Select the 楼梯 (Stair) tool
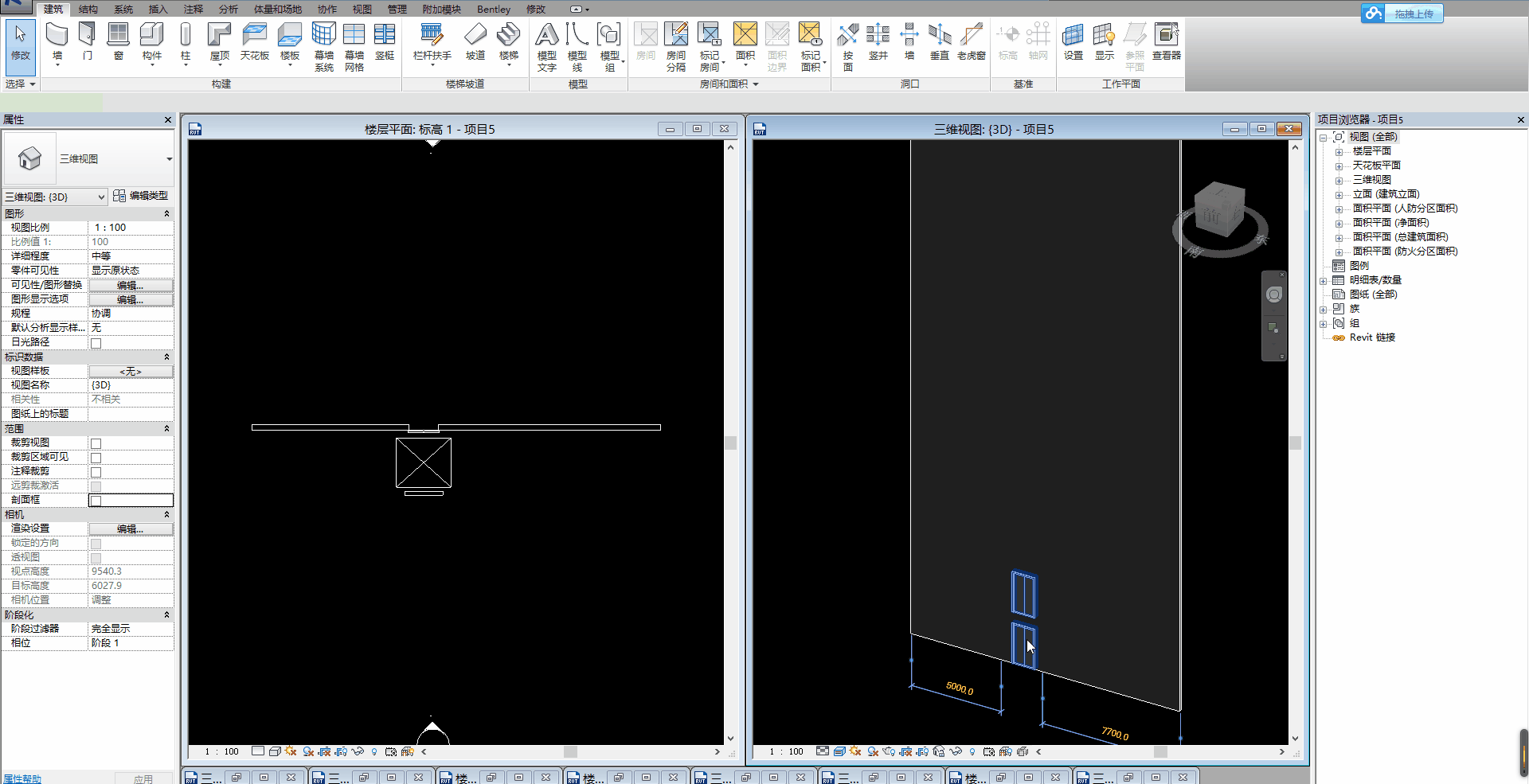 pyautogui.click(x=509, y=42)
